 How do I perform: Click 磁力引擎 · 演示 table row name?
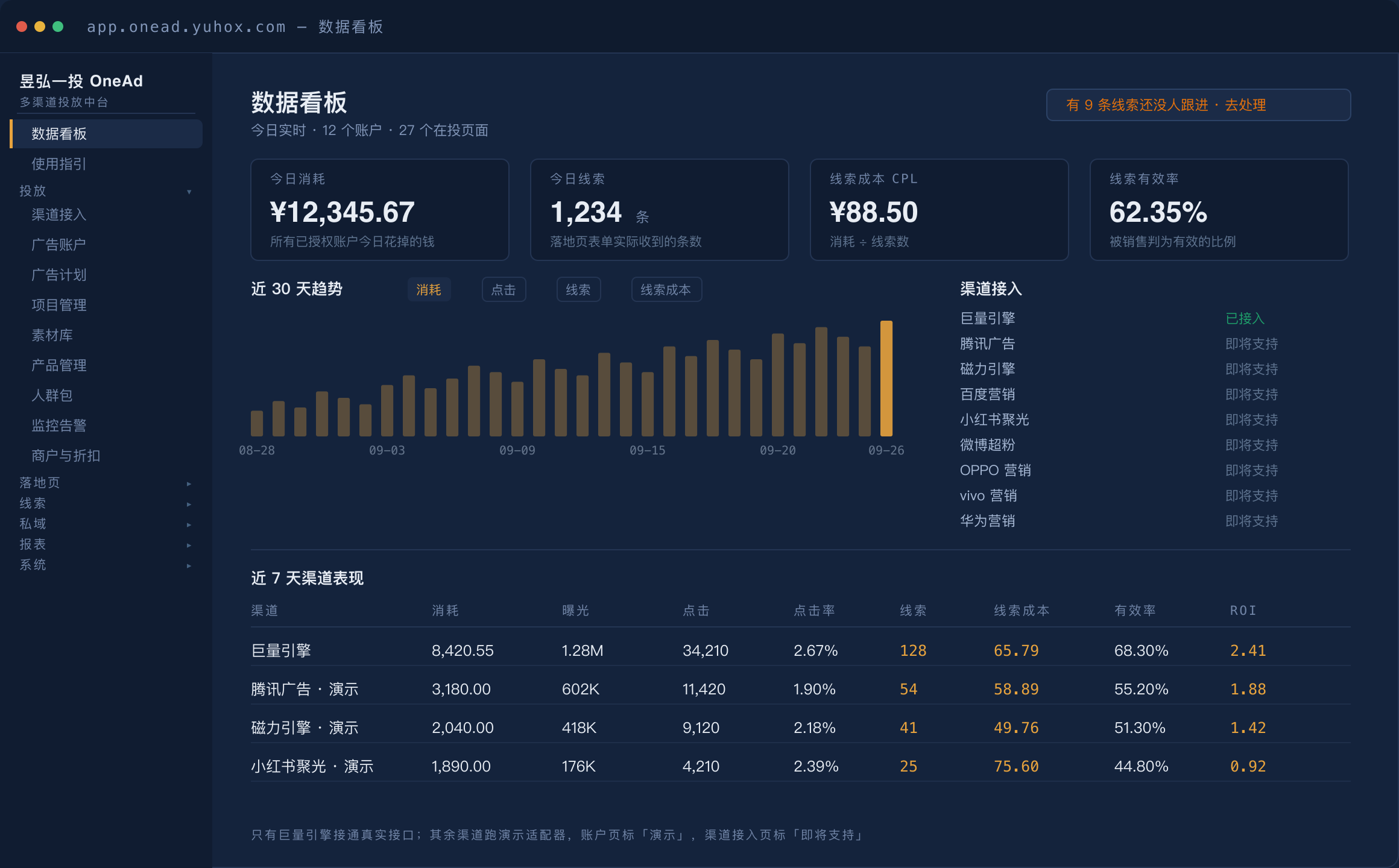pos(305,728)
